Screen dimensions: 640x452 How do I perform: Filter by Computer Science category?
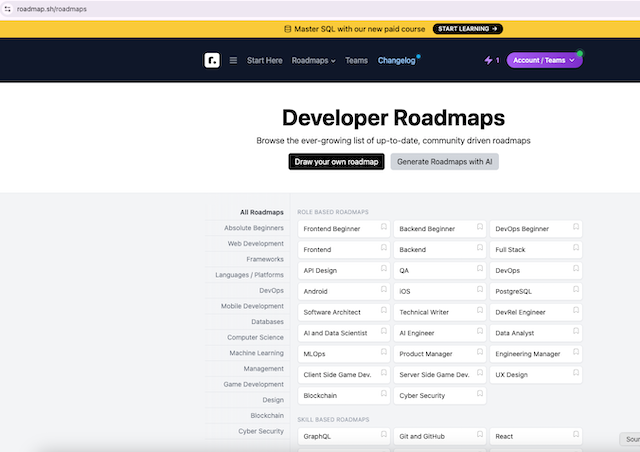255,337
